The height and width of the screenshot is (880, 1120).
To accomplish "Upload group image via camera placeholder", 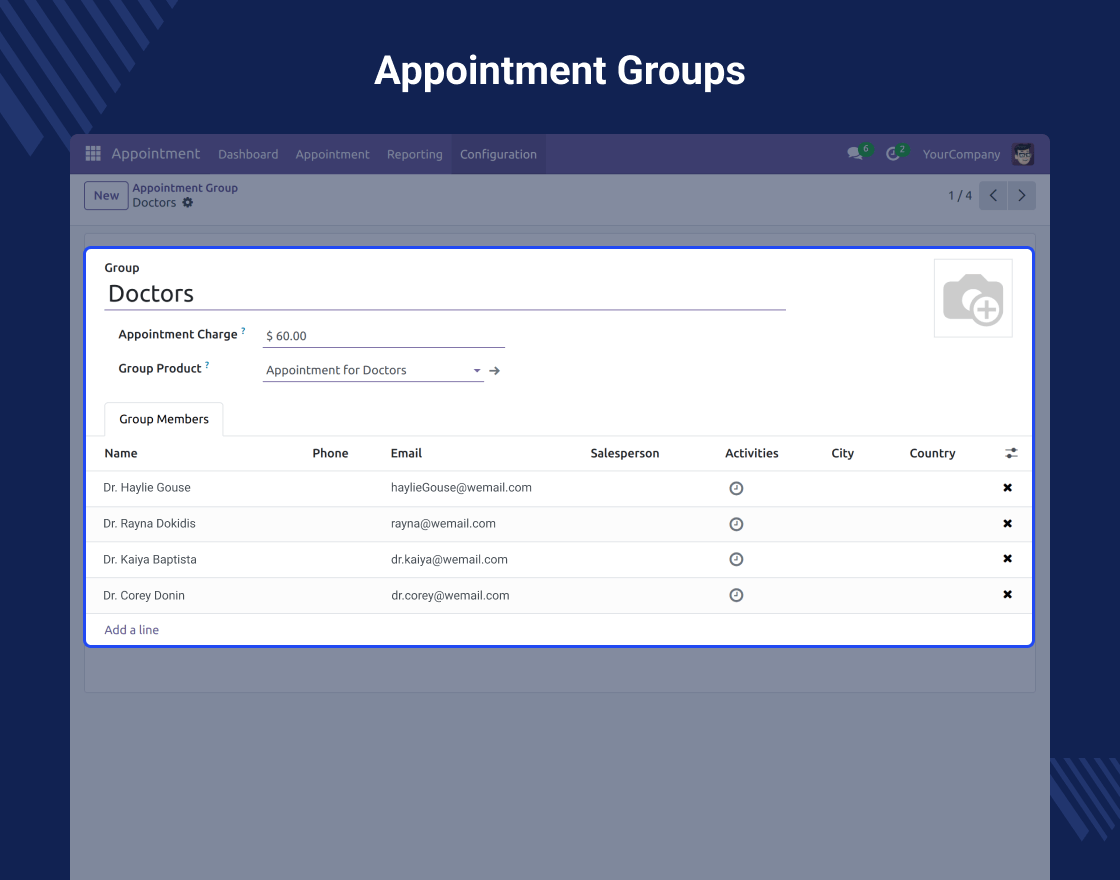I will pos(972,298).
